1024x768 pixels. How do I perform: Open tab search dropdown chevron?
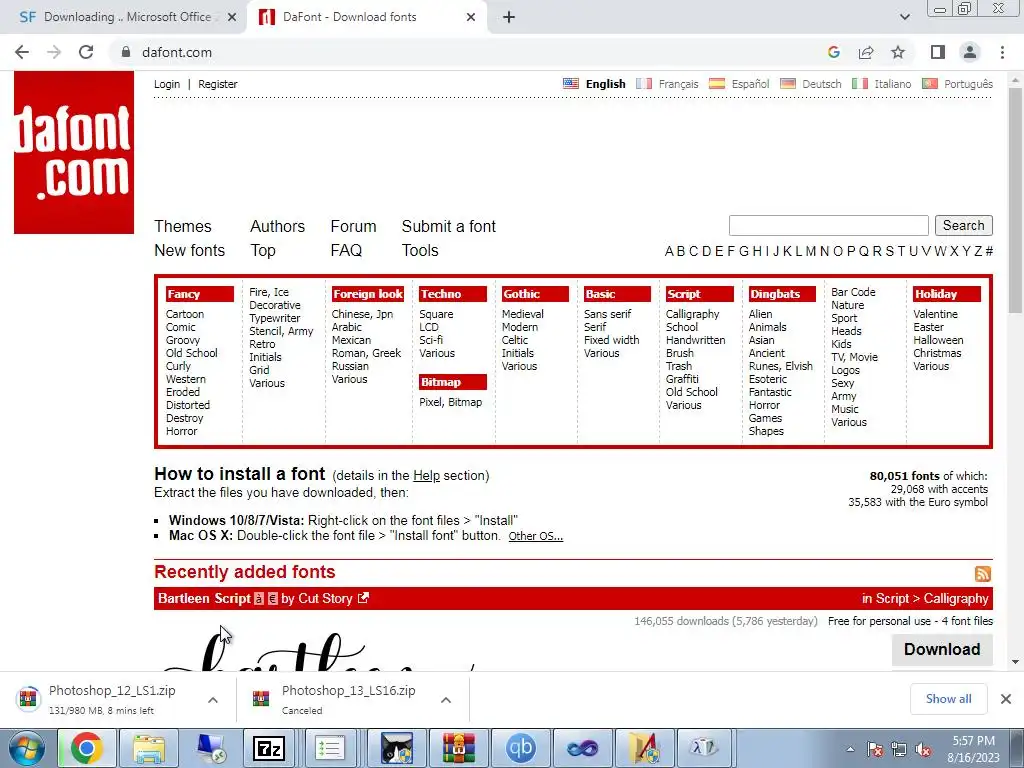[x=904, y=17]
